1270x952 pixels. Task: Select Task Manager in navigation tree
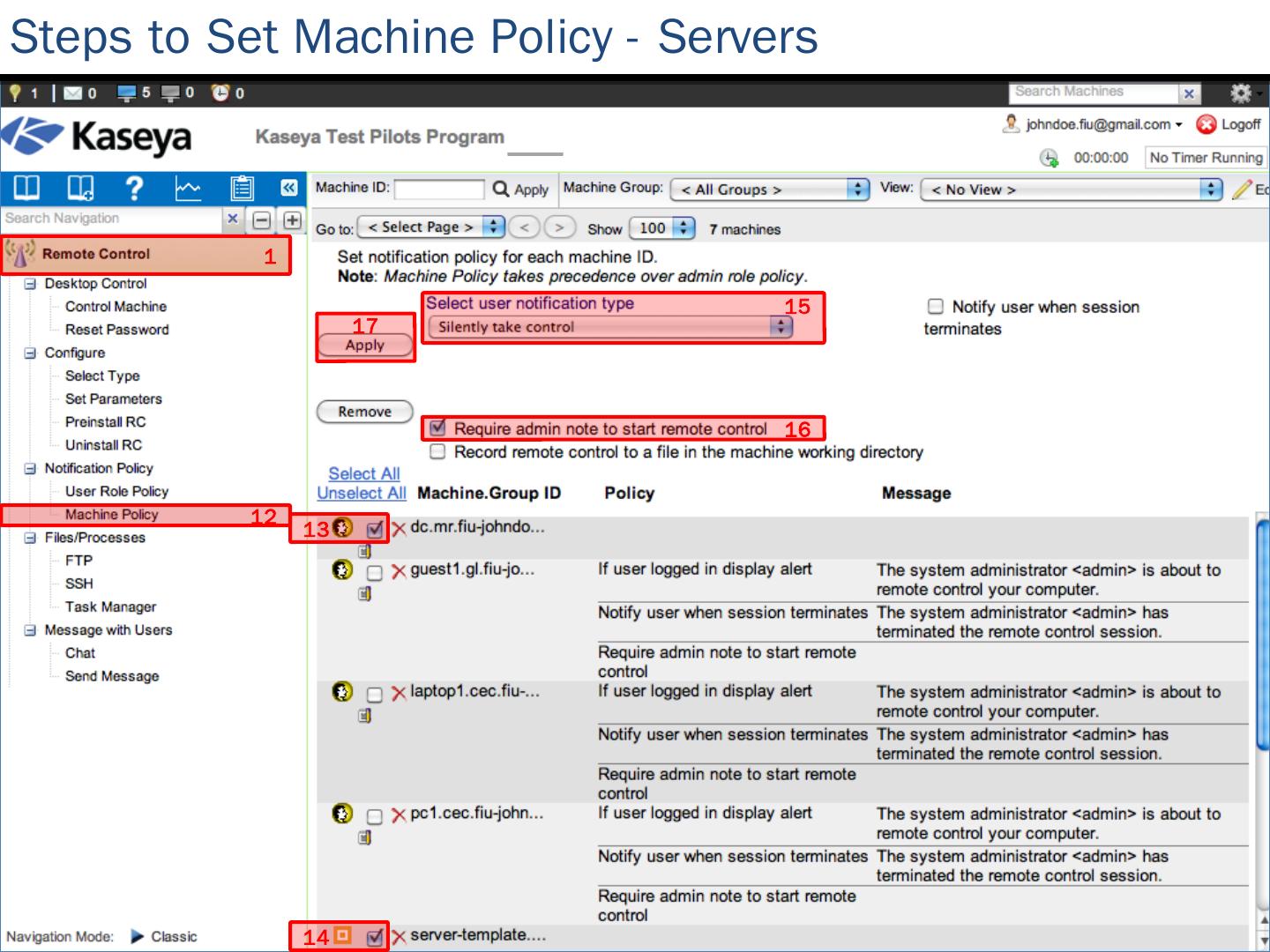click(x=110, y=606)
